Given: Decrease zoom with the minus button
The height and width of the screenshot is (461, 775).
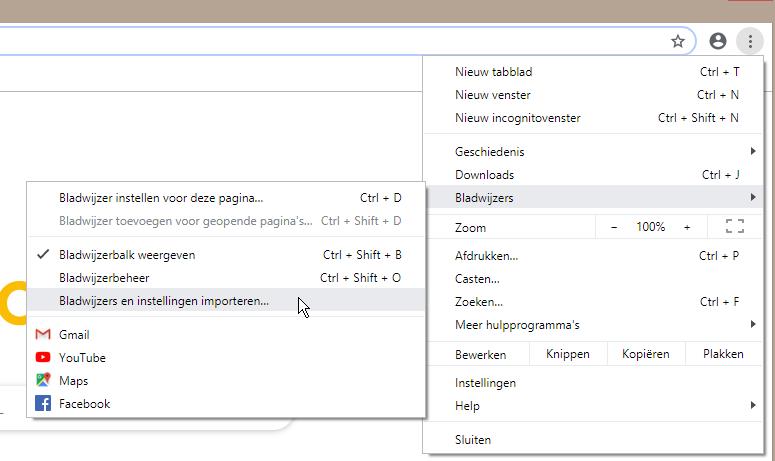Looking at the screenshot, I should point(614,227).
